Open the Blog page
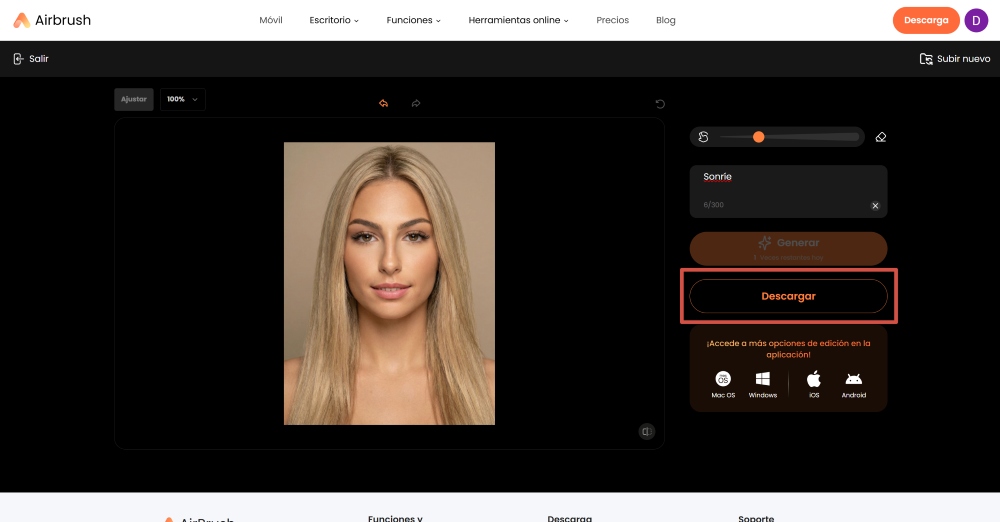Viewport: 1000px width, 522px height. pyautogui.click(x=665, y=20)
